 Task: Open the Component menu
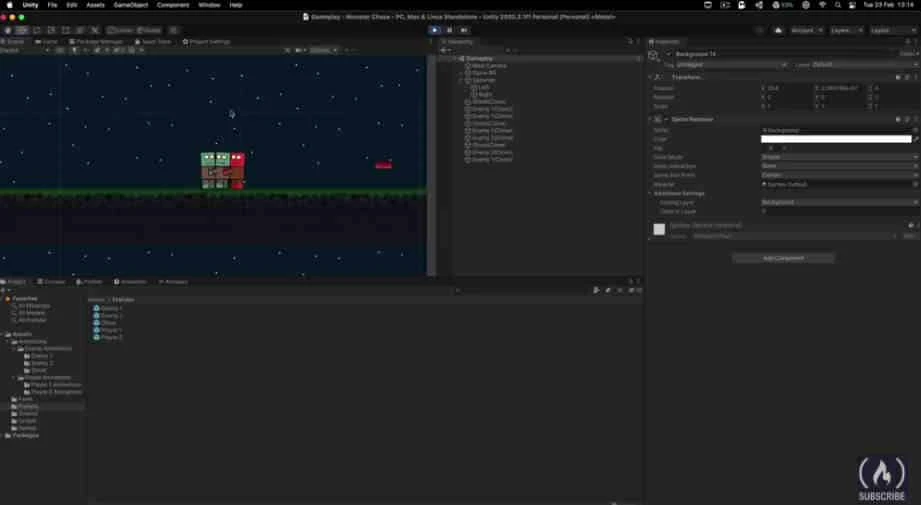click(x=173, y=5)
